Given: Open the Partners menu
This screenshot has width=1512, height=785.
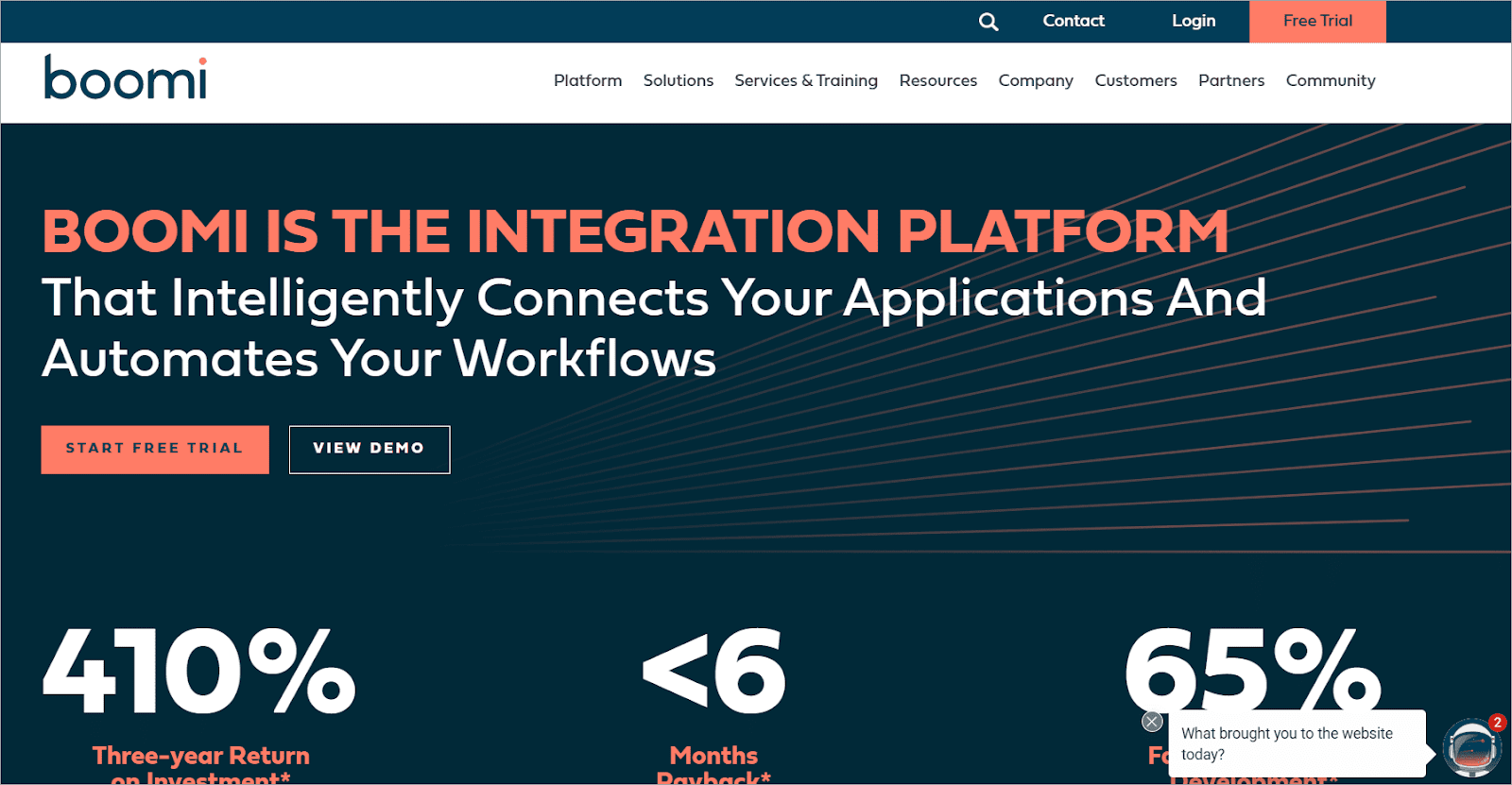Looking at the screenshot, I should click(x=1231, y=80).
